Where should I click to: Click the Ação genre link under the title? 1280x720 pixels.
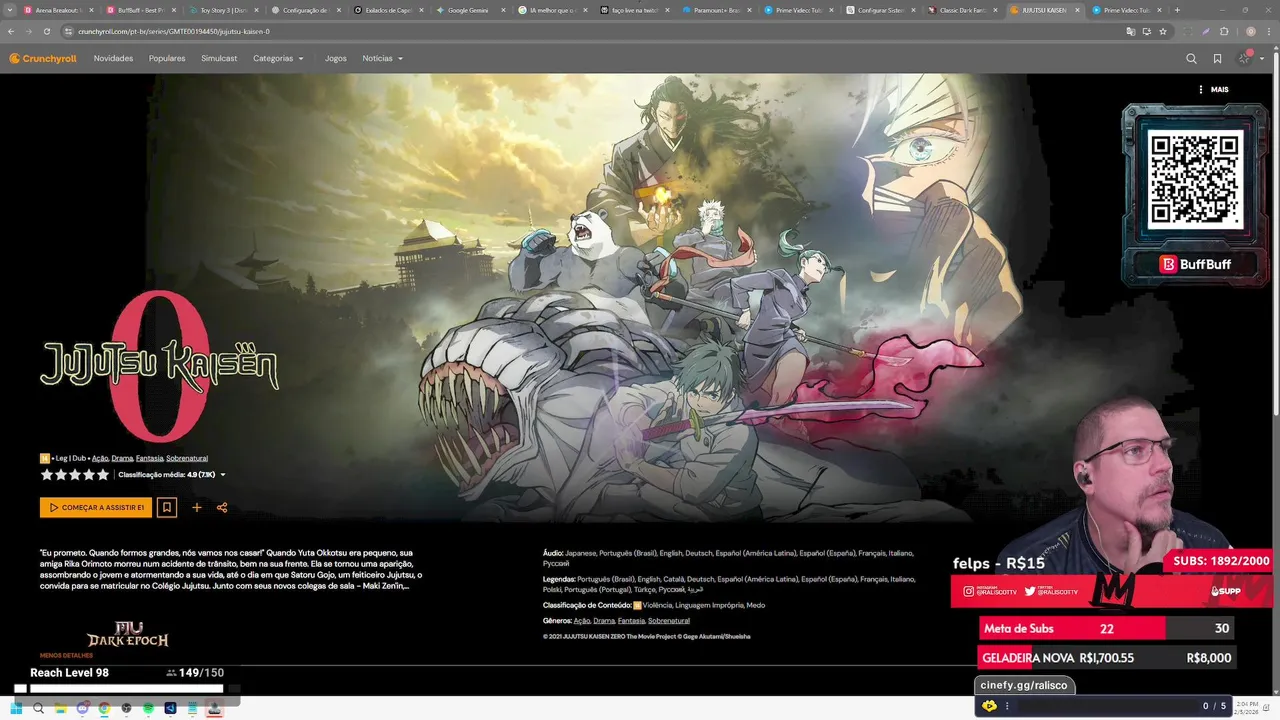(x=100, y=458)
